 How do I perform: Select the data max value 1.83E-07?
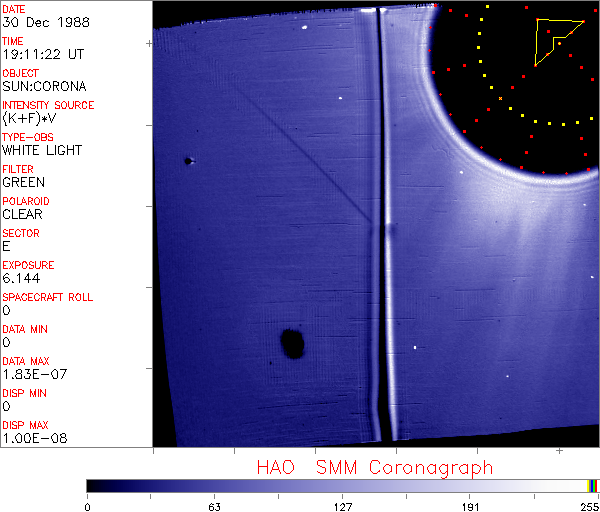click(x=35, y=374)
